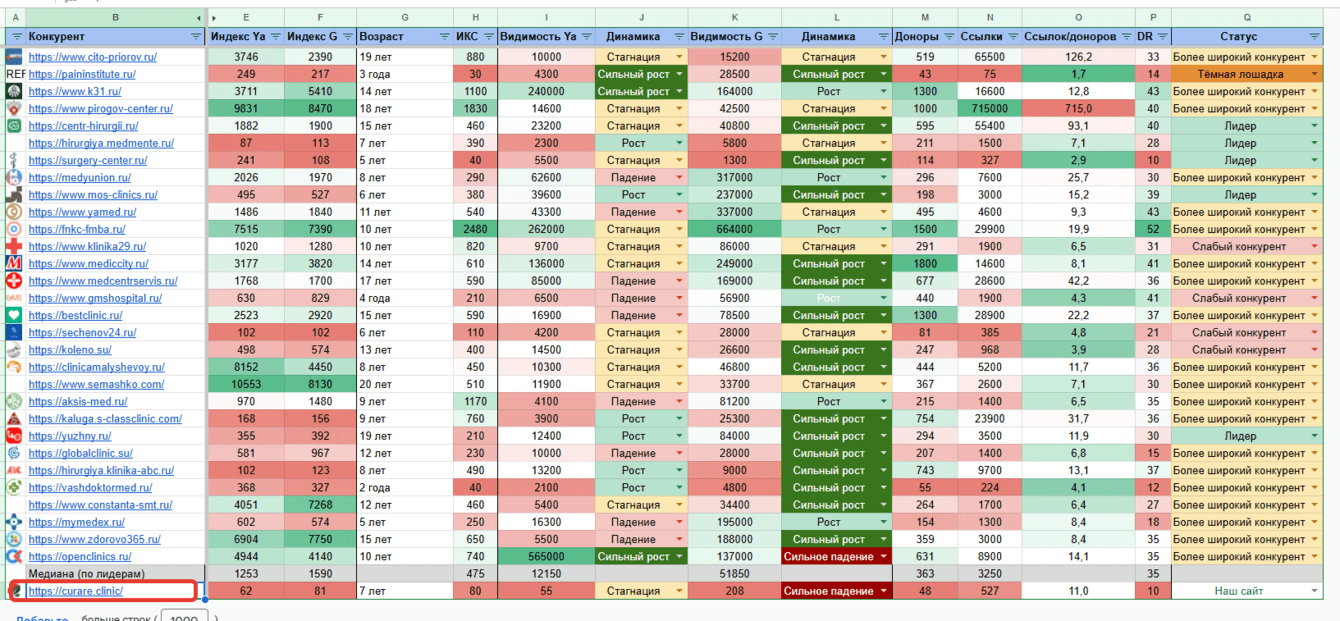This screenshot has width=1340, height=621.
Task: Open the Динамика filter icon in column L
Action: pos(882,36)
